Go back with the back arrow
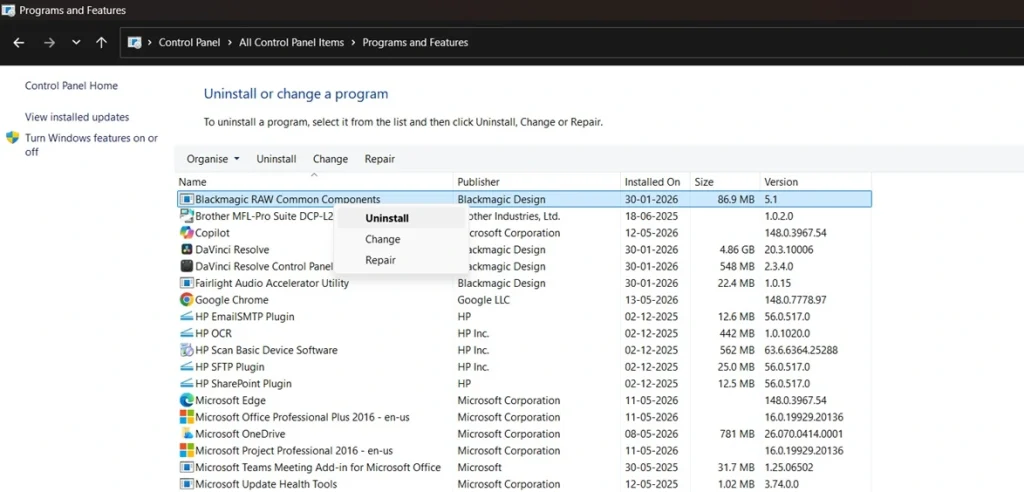This screenshot has height=492, width=1024. (19, 42)
